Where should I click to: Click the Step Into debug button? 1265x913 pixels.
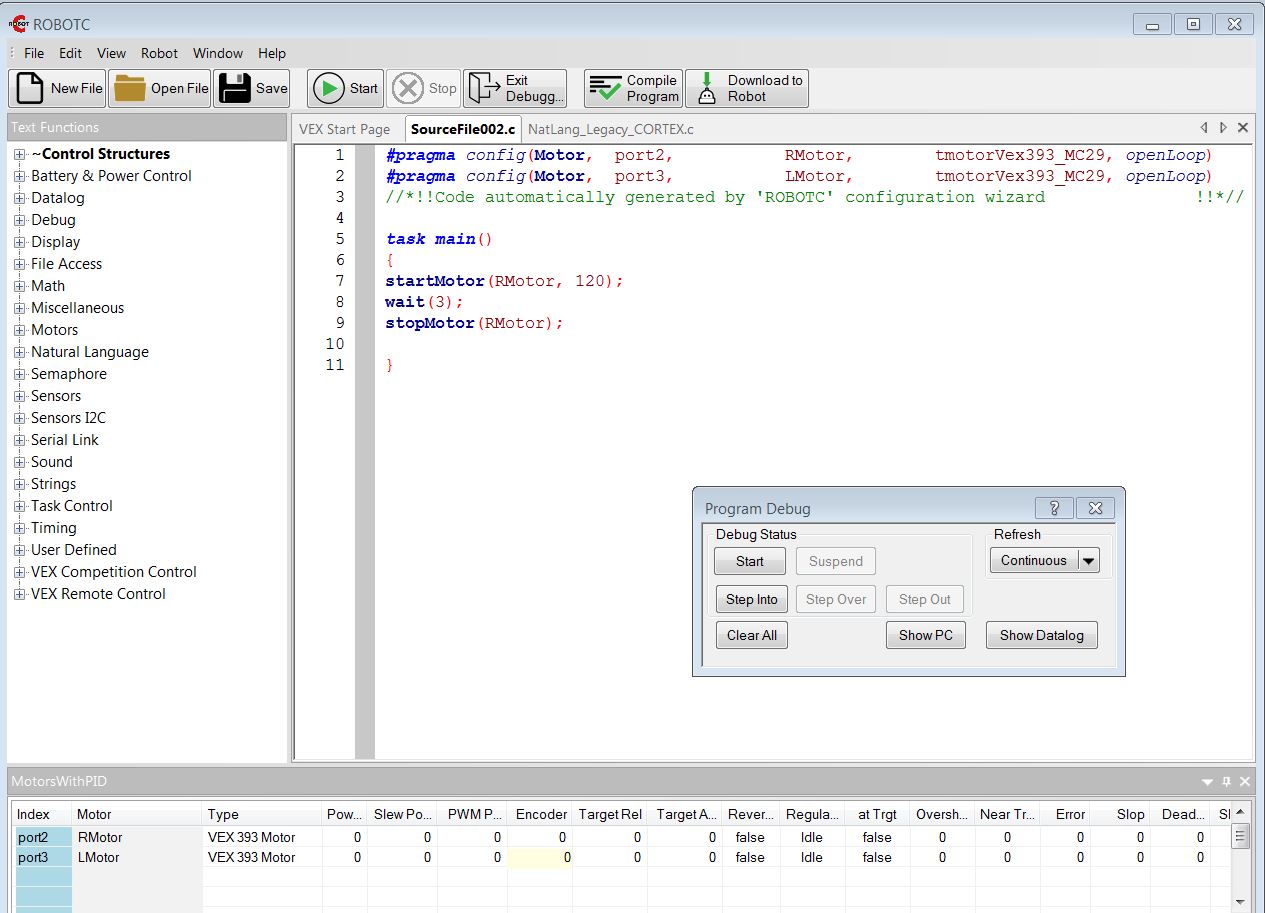pyautogui.click(x=751, y=599)
